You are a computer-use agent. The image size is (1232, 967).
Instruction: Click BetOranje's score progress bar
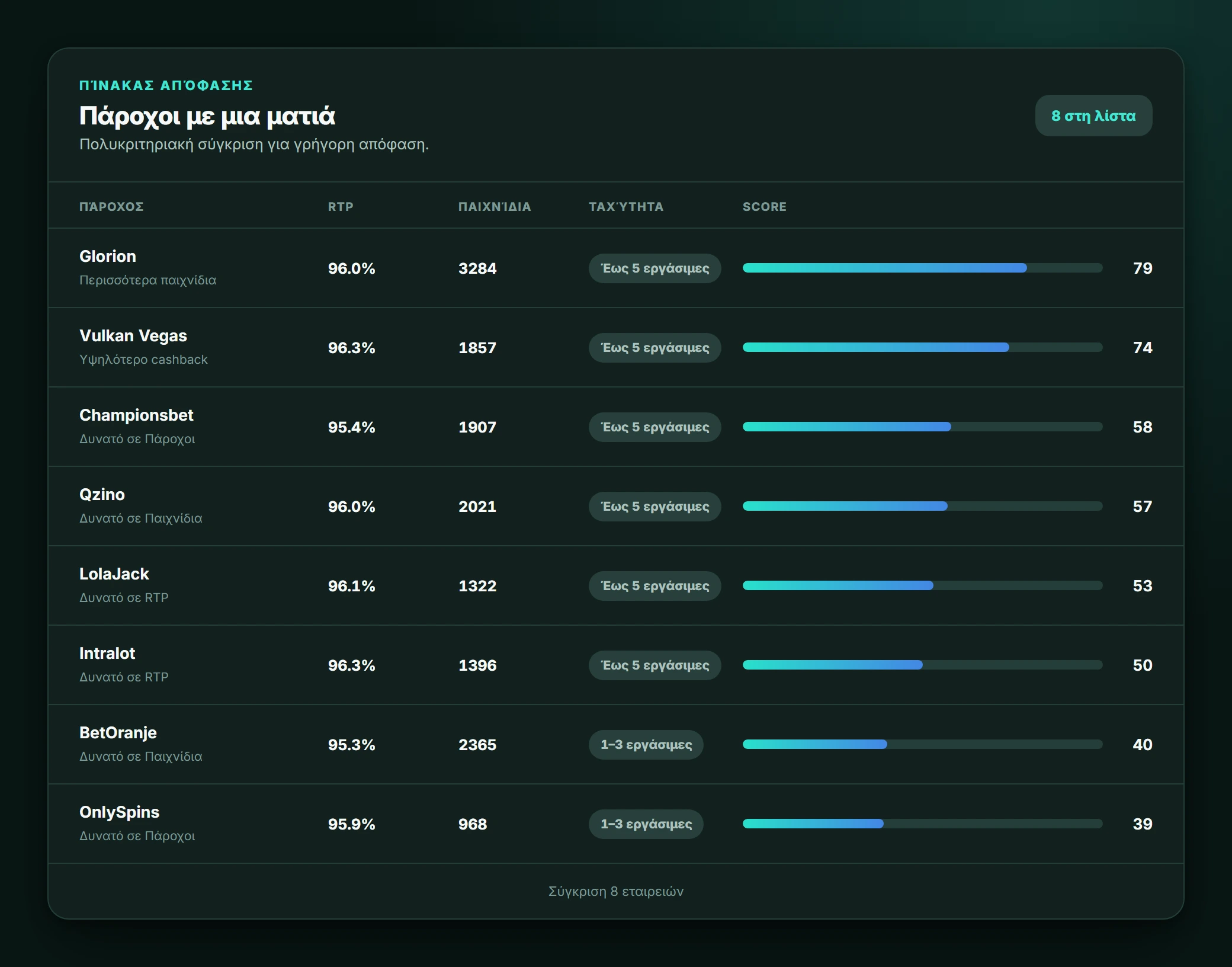coord(923,744)
